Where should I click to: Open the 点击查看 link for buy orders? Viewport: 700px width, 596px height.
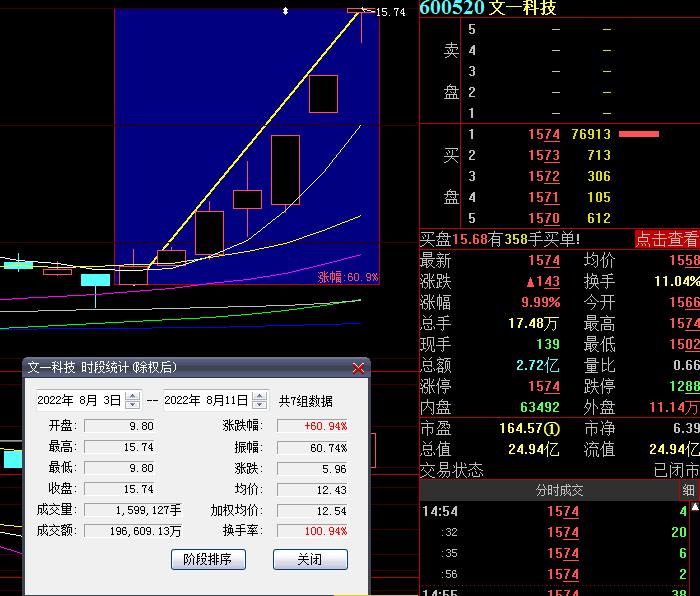pyautogui.click(x=667, y=239)
